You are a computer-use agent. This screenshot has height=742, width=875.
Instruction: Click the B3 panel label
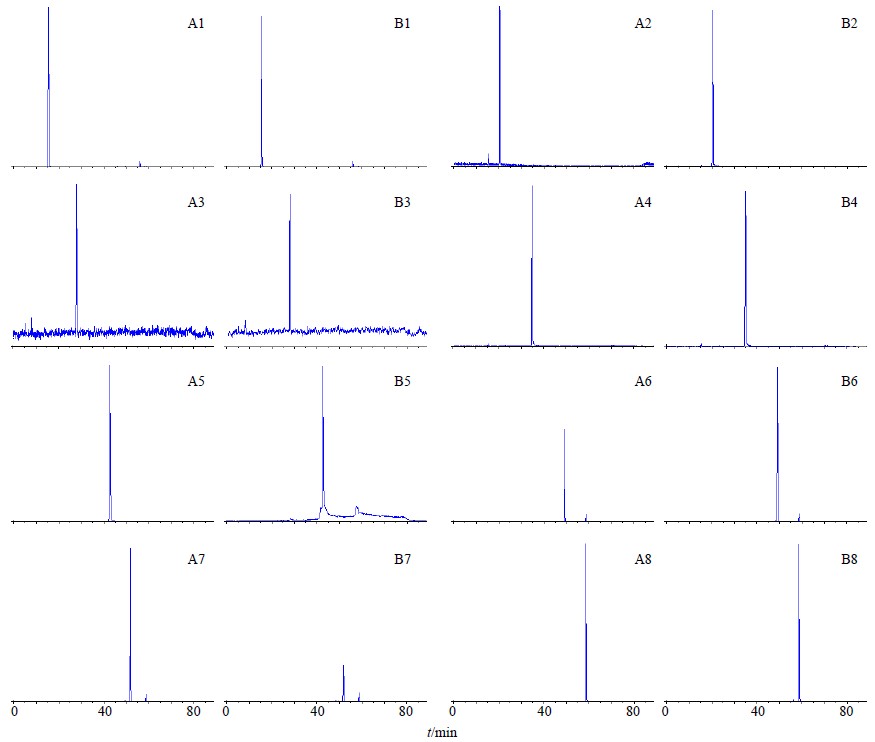pos(402,203)
